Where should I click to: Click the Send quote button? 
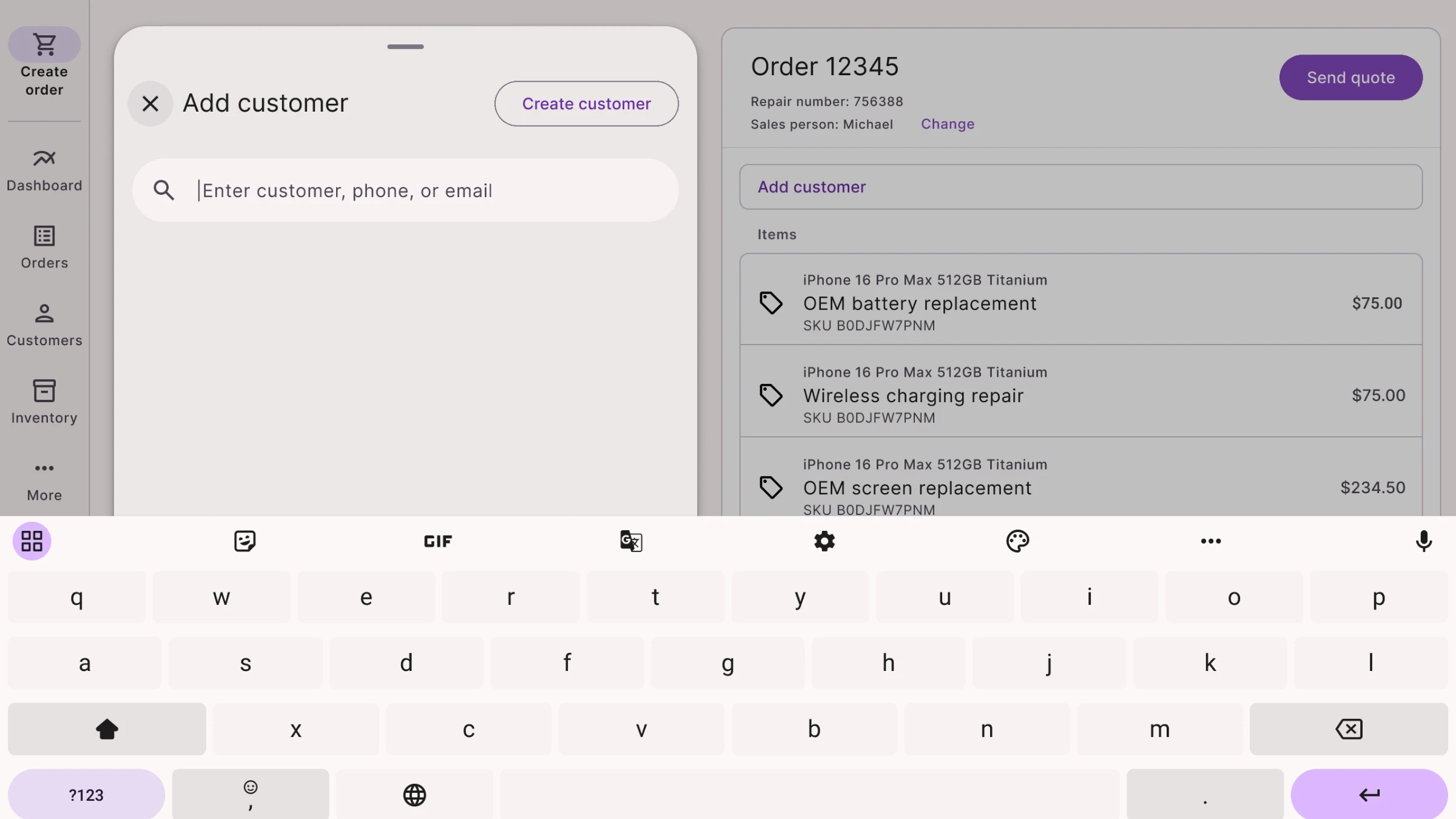tap(1350, 78)
